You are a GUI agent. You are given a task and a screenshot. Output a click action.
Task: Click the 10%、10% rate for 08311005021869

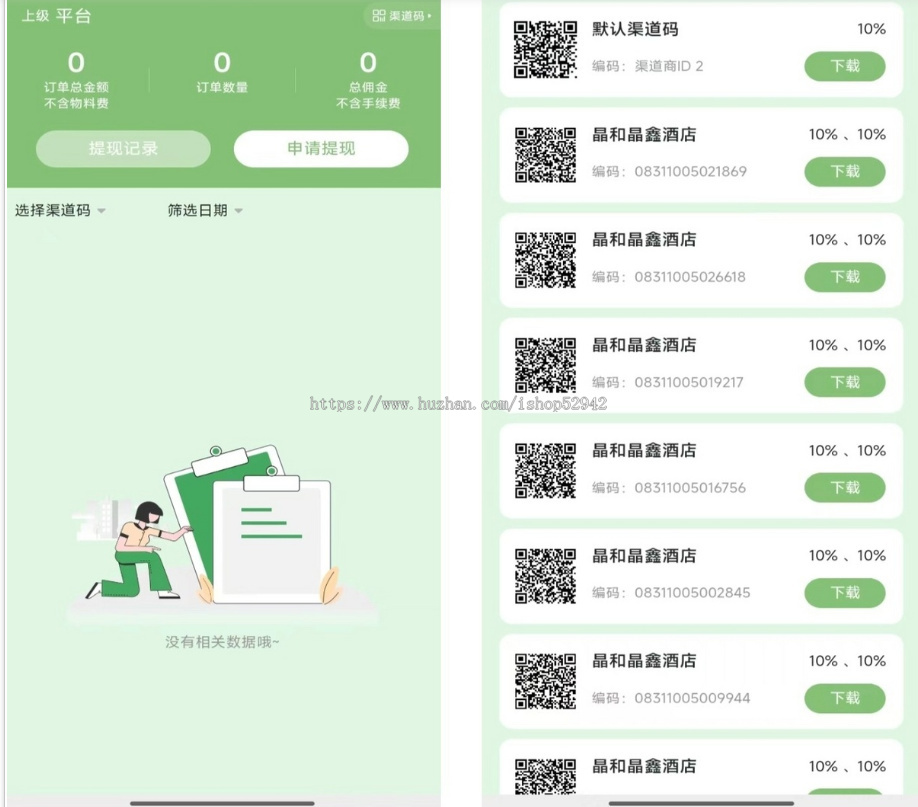(847, 134)
